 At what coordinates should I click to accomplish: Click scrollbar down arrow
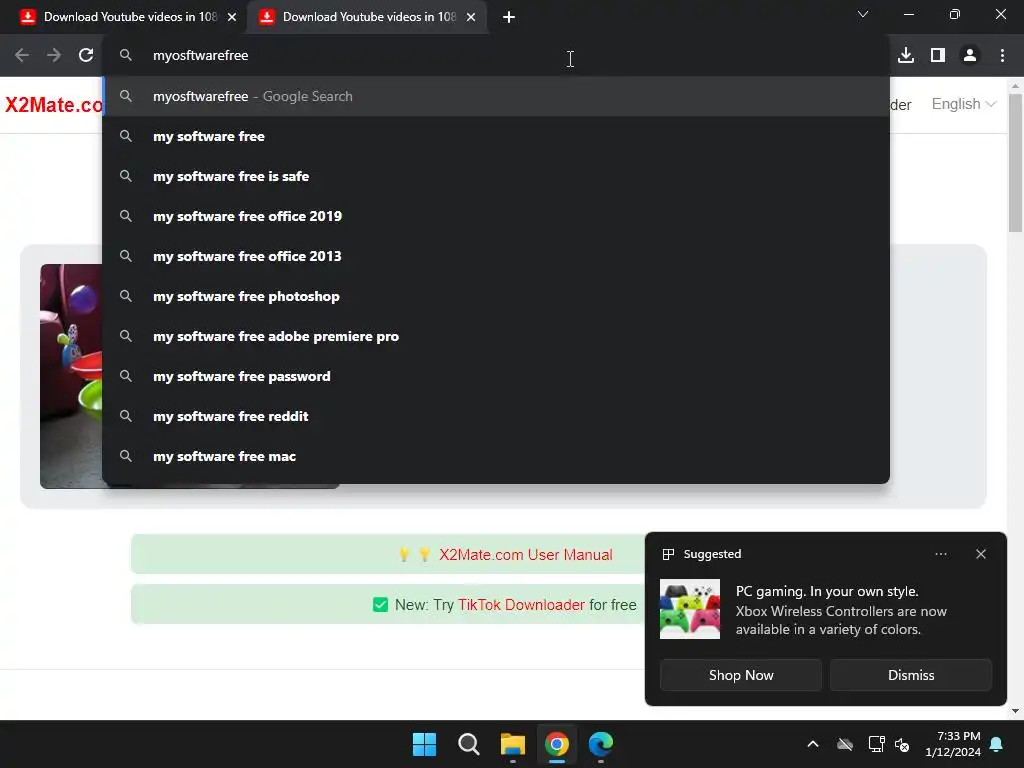tap(1015, 711)
